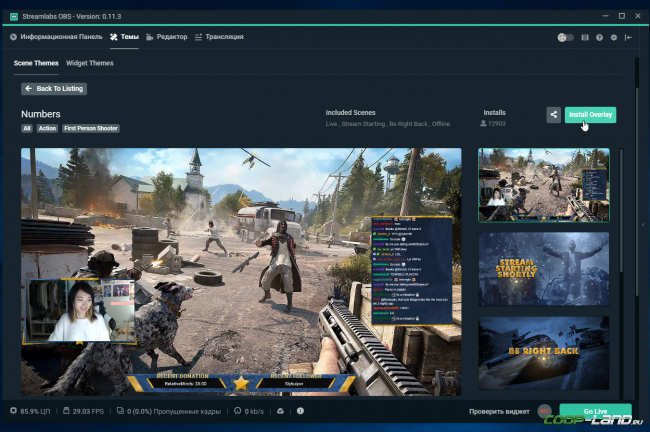This screenshot has width=650, height=432.
Task: Click the 29.03 FPS status text
Action: click(x=88, y=411)
